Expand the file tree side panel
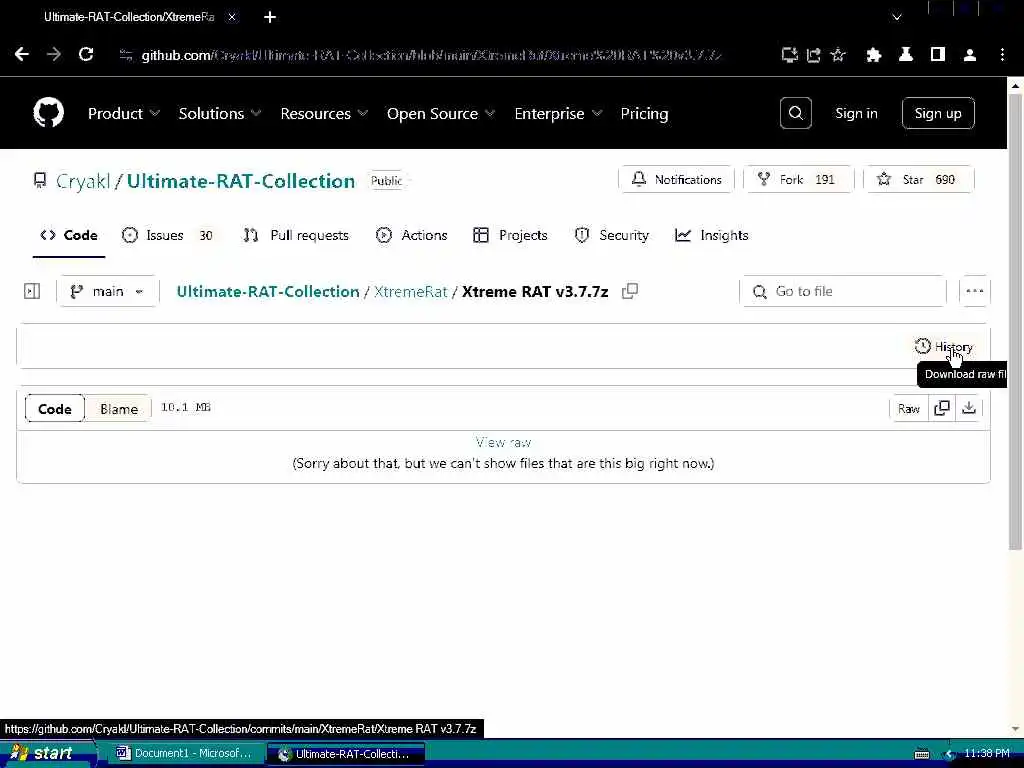The width and height of the screenshot is (1024, 768). tap(31, 291)
